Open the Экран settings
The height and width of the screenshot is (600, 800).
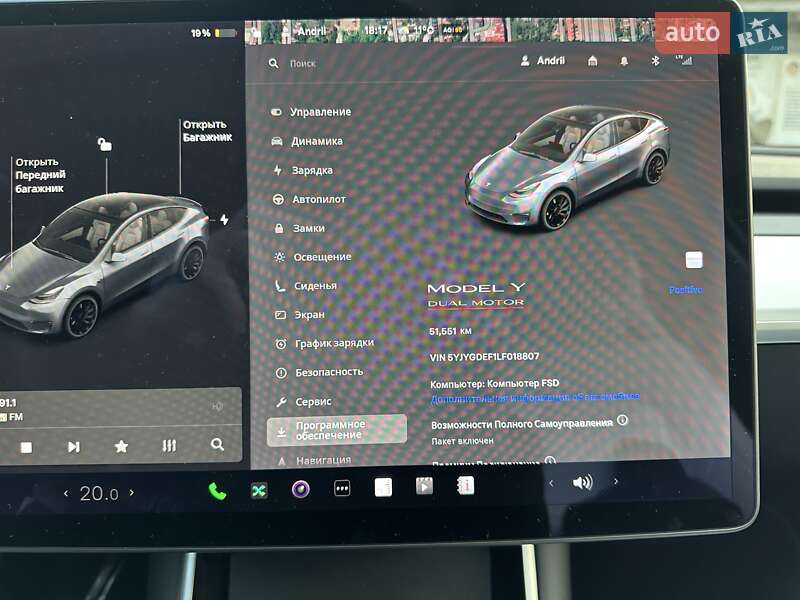(x=300, y=315)
